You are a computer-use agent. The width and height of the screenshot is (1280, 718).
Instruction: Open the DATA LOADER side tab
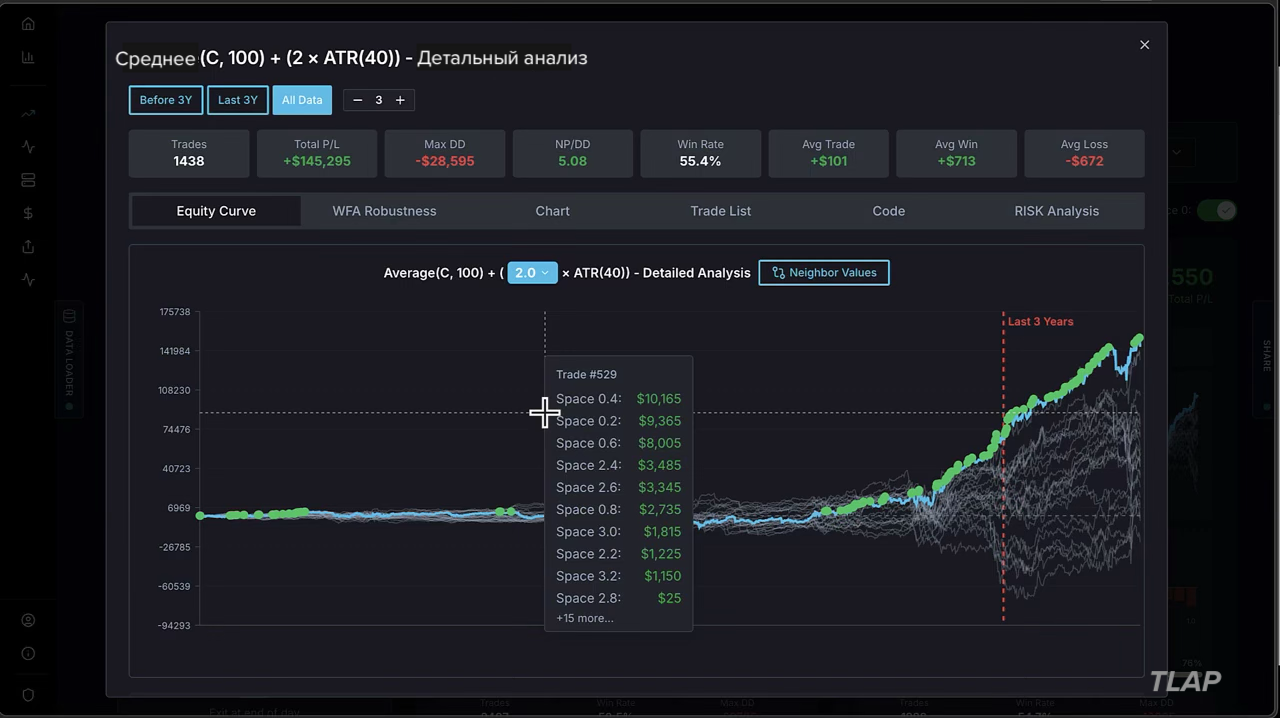pos(69,360)
